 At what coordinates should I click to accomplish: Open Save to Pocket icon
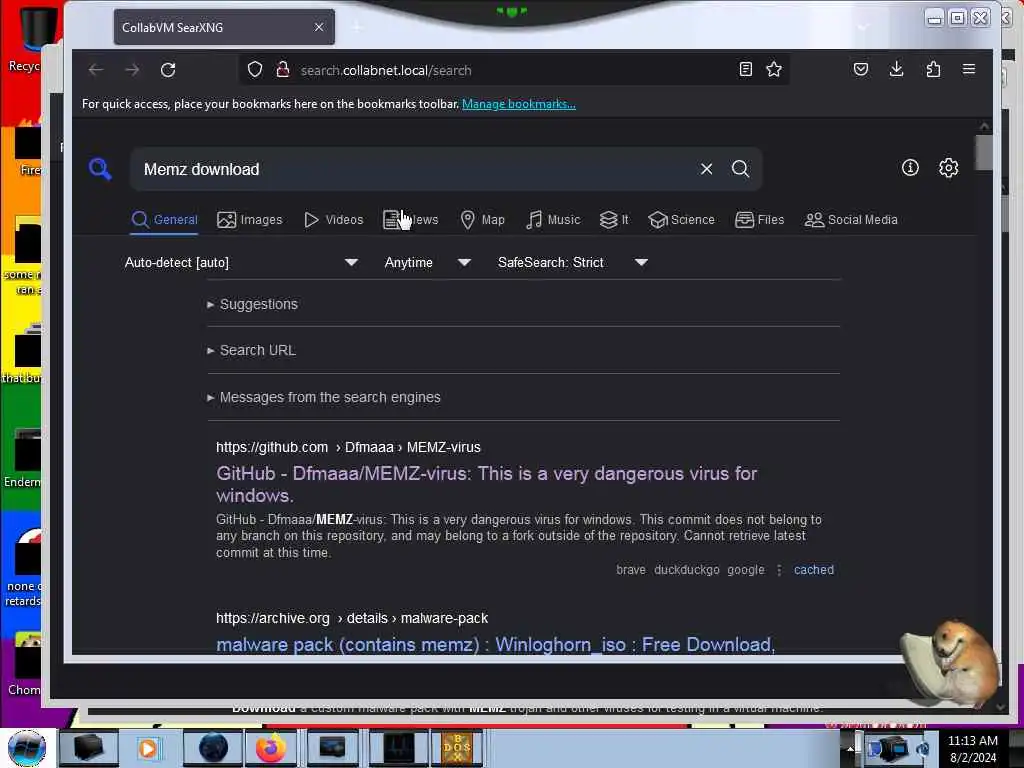tap(861, 69)
